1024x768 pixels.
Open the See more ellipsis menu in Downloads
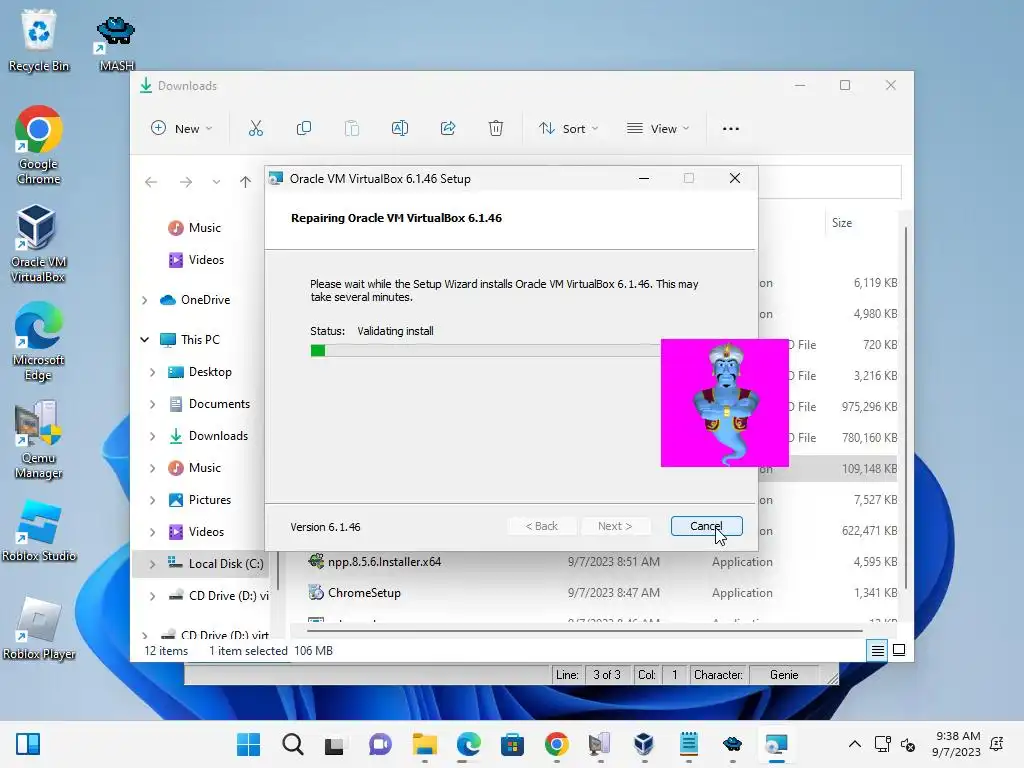(x=731, y=129)
